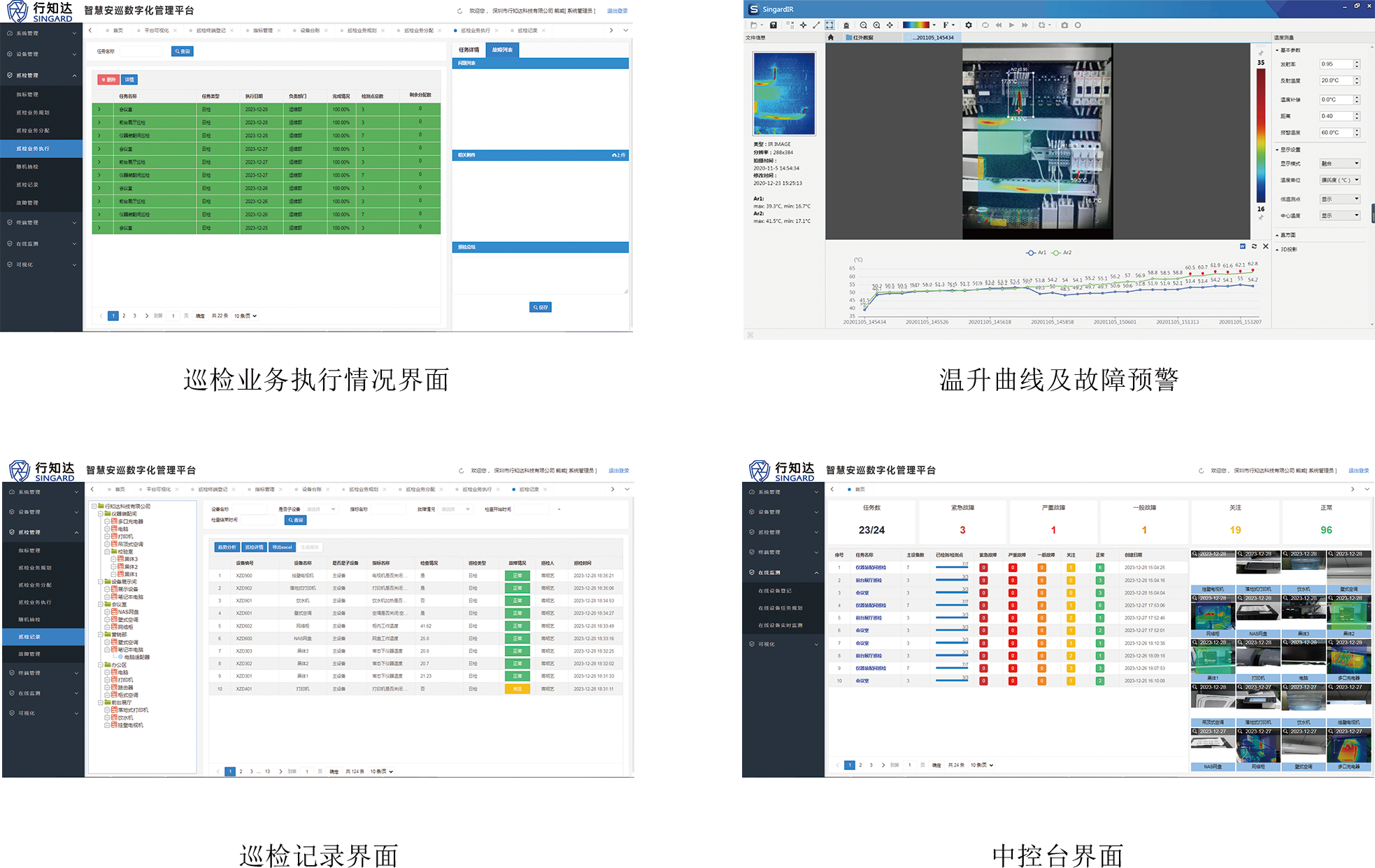The height and width of the screenshot is (868, 1375).
Task: Open the 温度单位 dropdown in SingardIR
Action: coord(1339,180)
